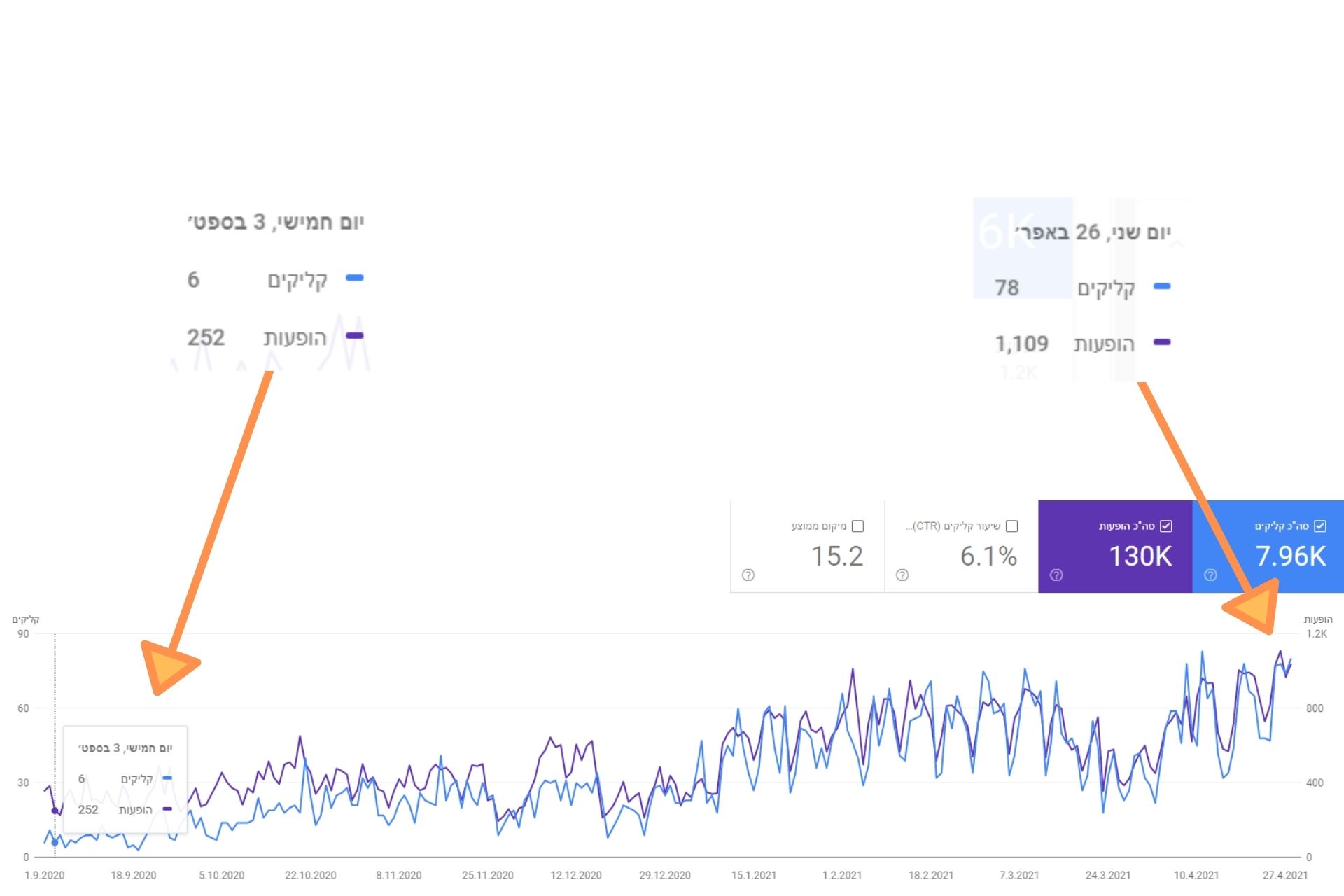Open the help icon on the 15.2 position card
1344x896 pixels.
coord(748,575)
